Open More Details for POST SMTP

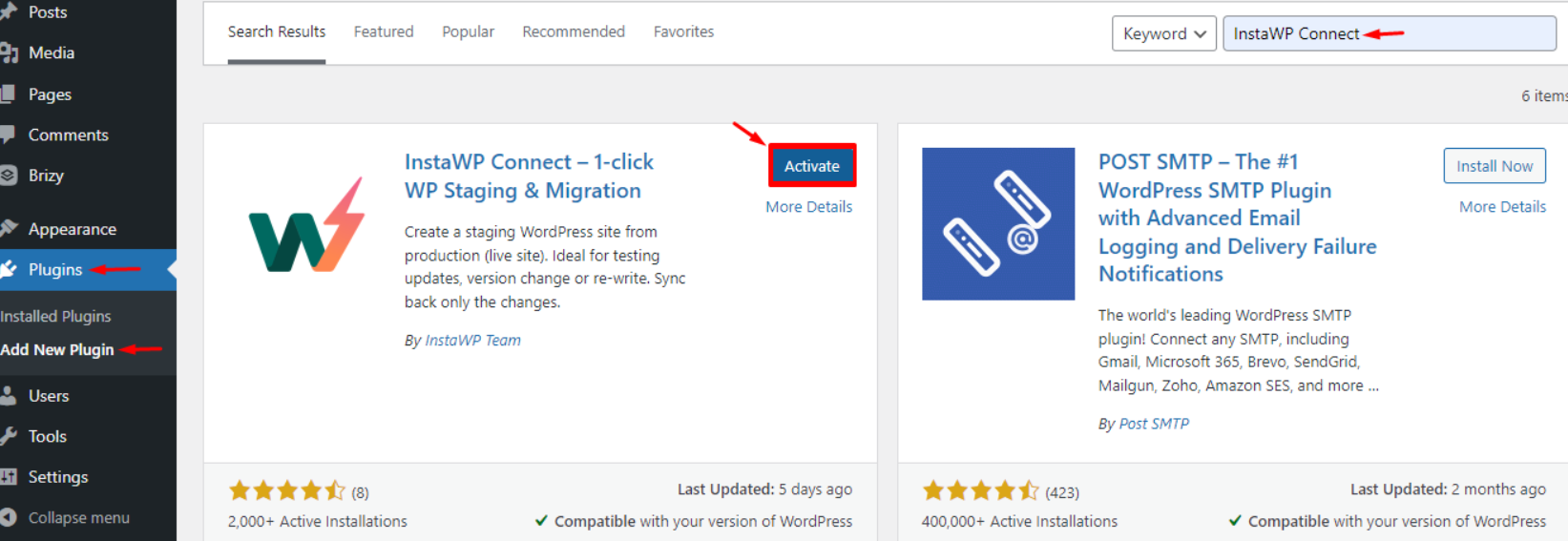click(x=1502, y=206)
